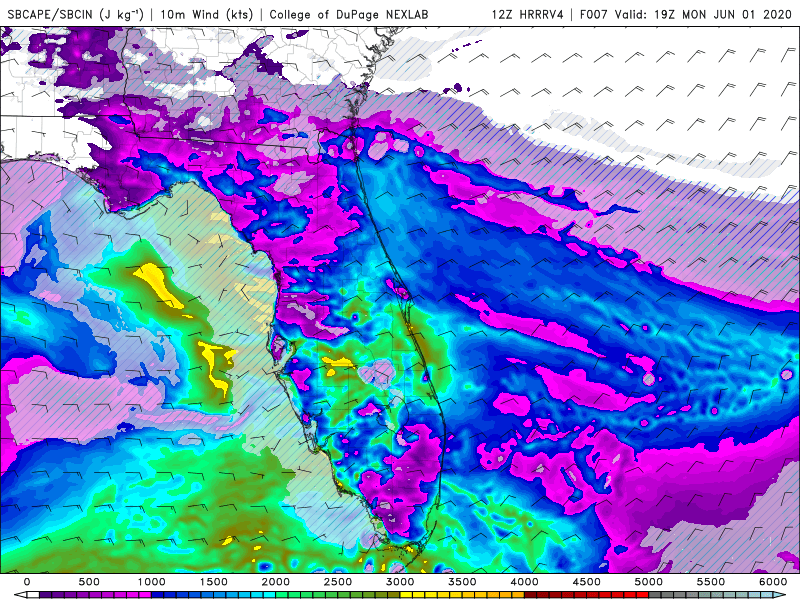The height and width of the screenshot is (600, 800).
Task: Click the 6000 value on the color scale
Action: [773, 582]
